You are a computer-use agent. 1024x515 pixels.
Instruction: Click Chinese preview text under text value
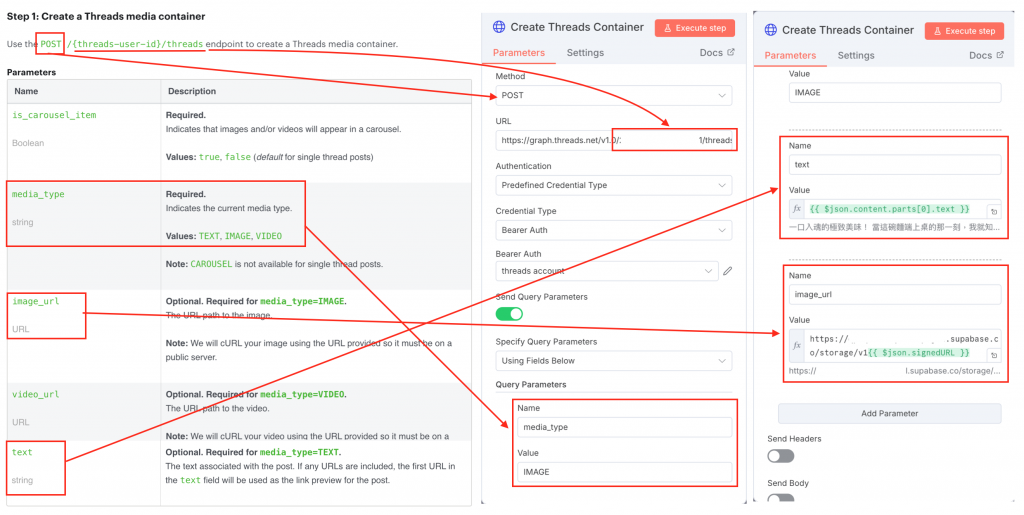coord(893,227)
